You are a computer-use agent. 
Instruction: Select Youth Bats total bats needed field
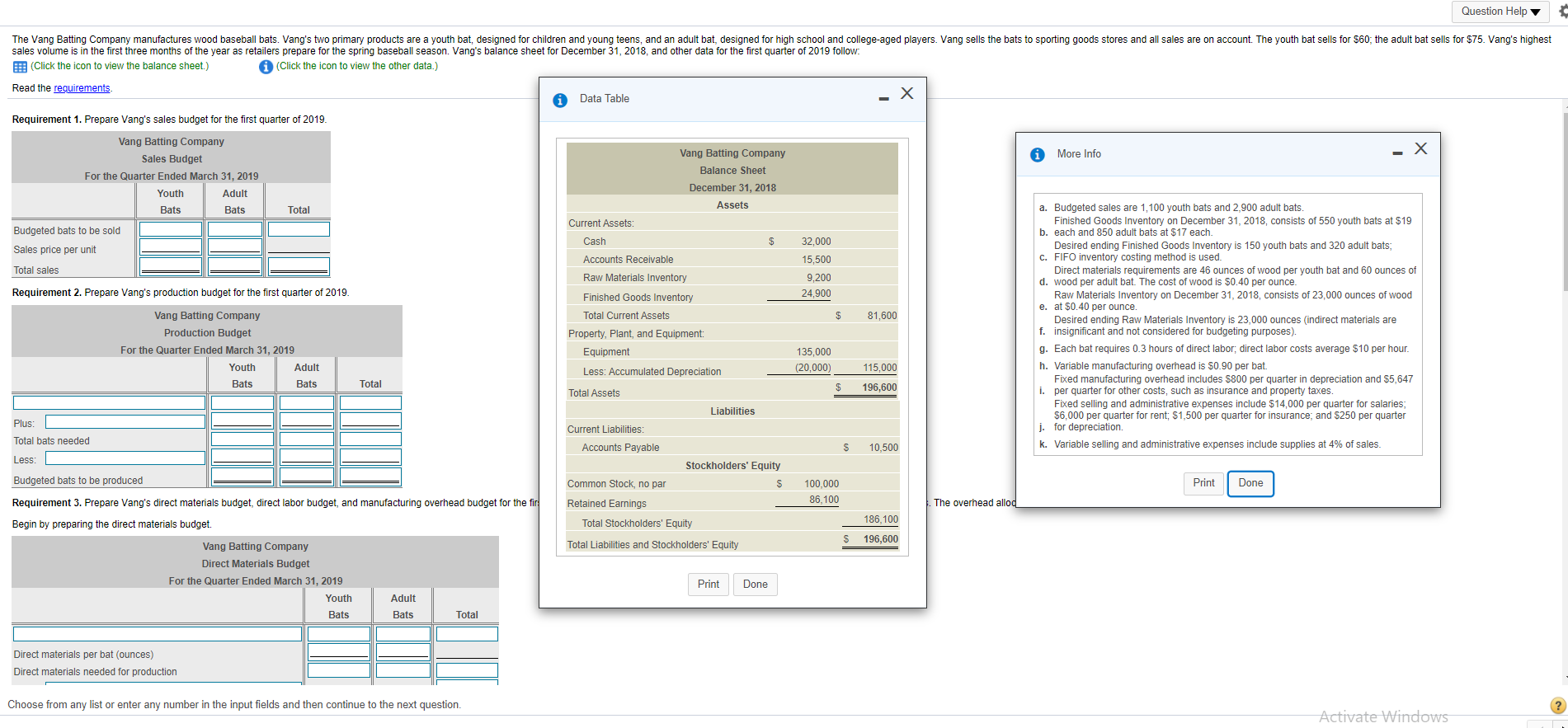(x=242, y=439)
